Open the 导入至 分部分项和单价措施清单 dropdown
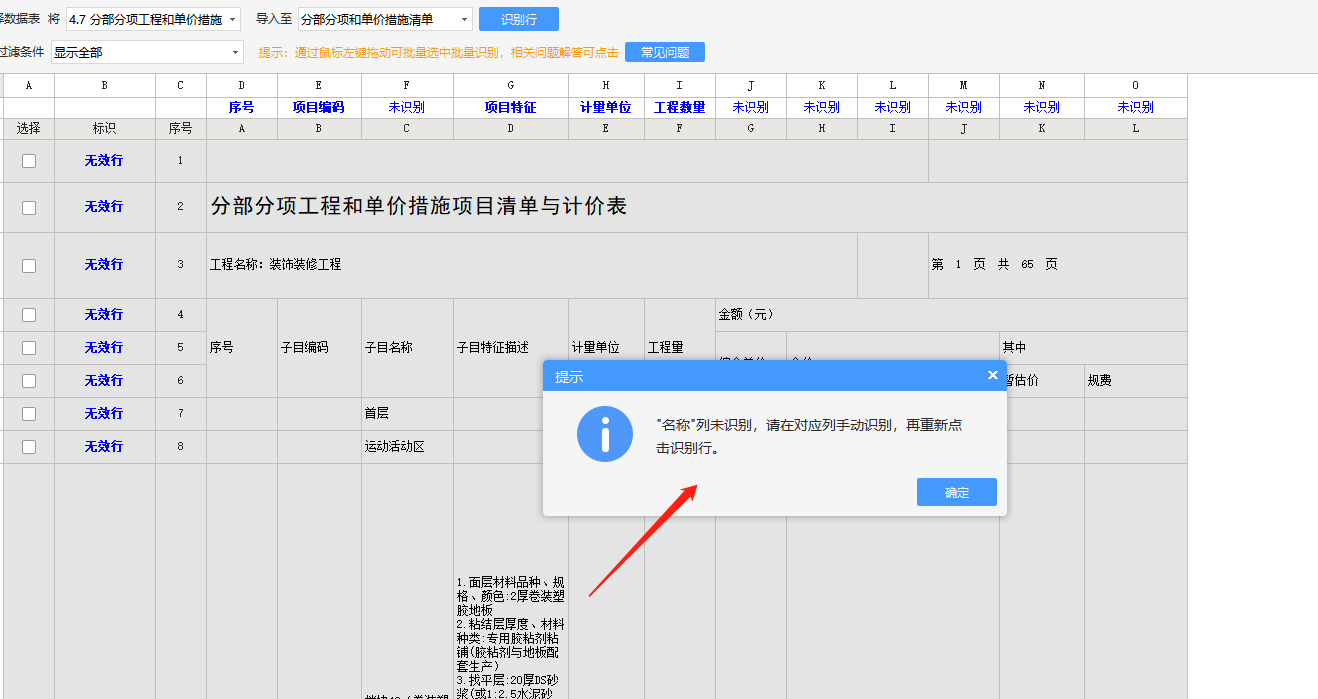The image size is (1318, 699). click(x=385, y=19)
